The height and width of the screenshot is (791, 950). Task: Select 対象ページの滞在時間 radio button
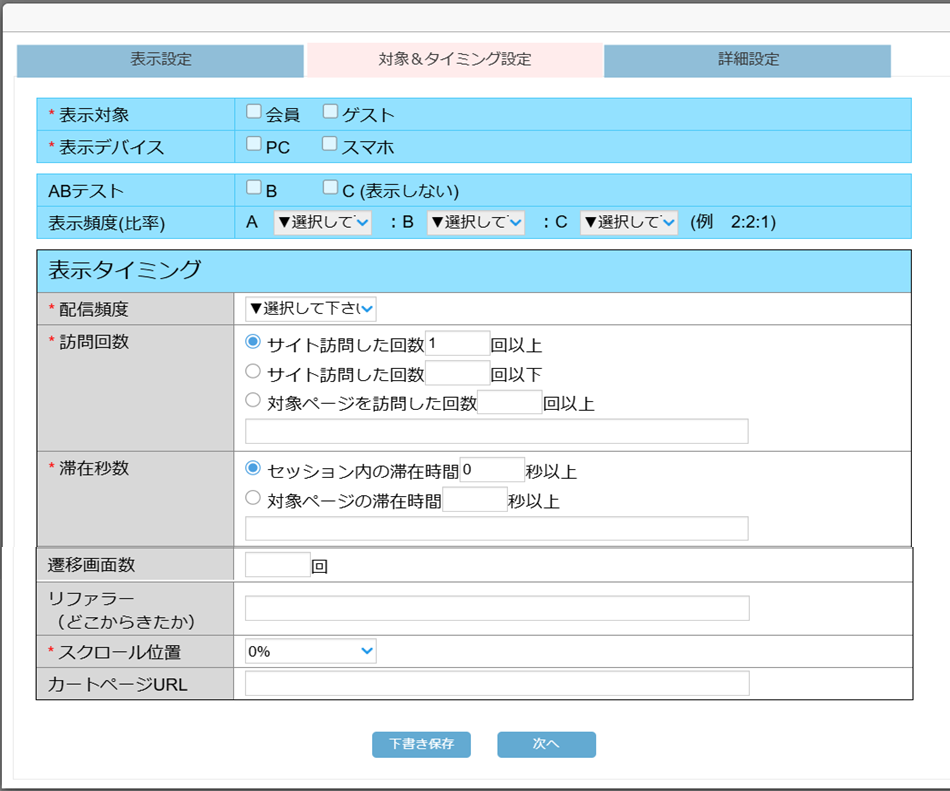click(254, 499)
